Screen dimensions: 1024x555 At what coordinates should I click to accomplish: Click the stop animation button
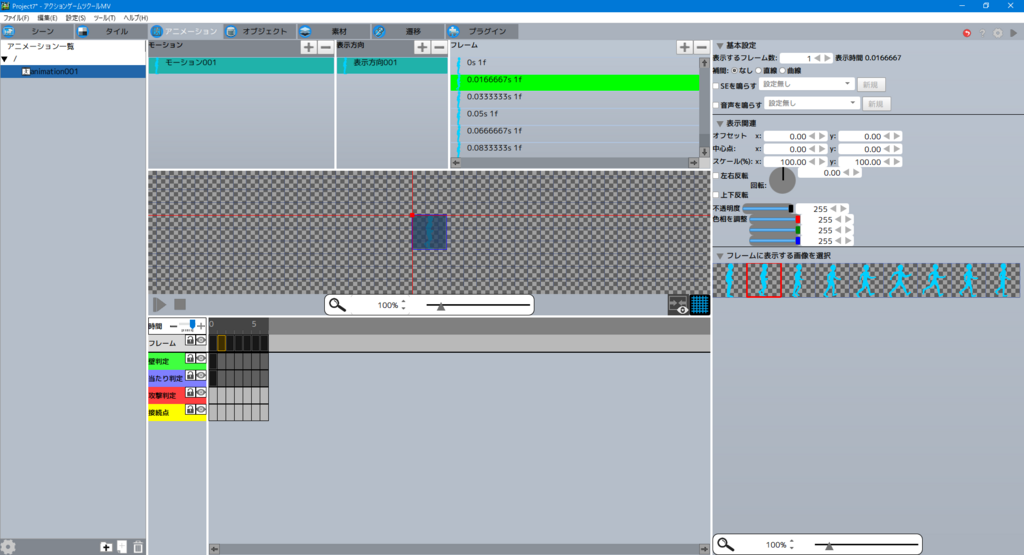[180, 305]
